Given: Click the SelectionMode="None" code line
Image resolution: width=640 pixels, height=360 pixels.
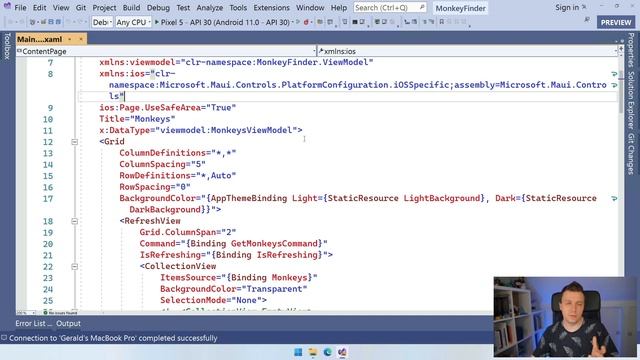Looking at the screenshot, I should (213, 300).
